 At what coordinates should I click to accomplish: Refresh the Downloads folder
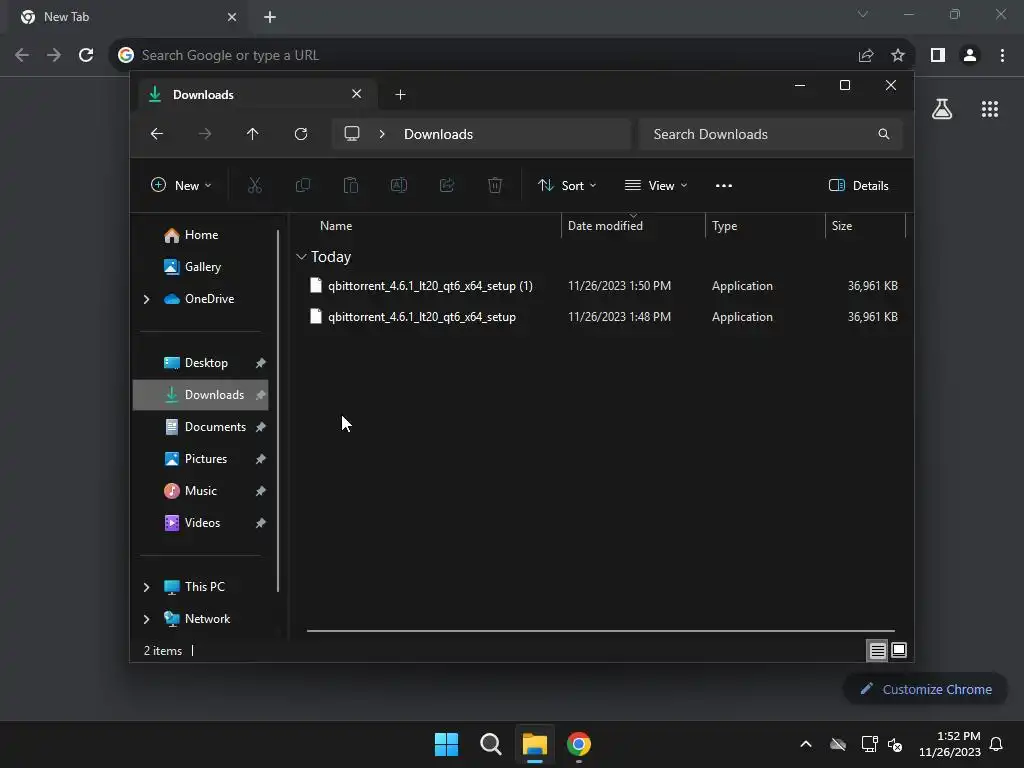tap(301, 134)
